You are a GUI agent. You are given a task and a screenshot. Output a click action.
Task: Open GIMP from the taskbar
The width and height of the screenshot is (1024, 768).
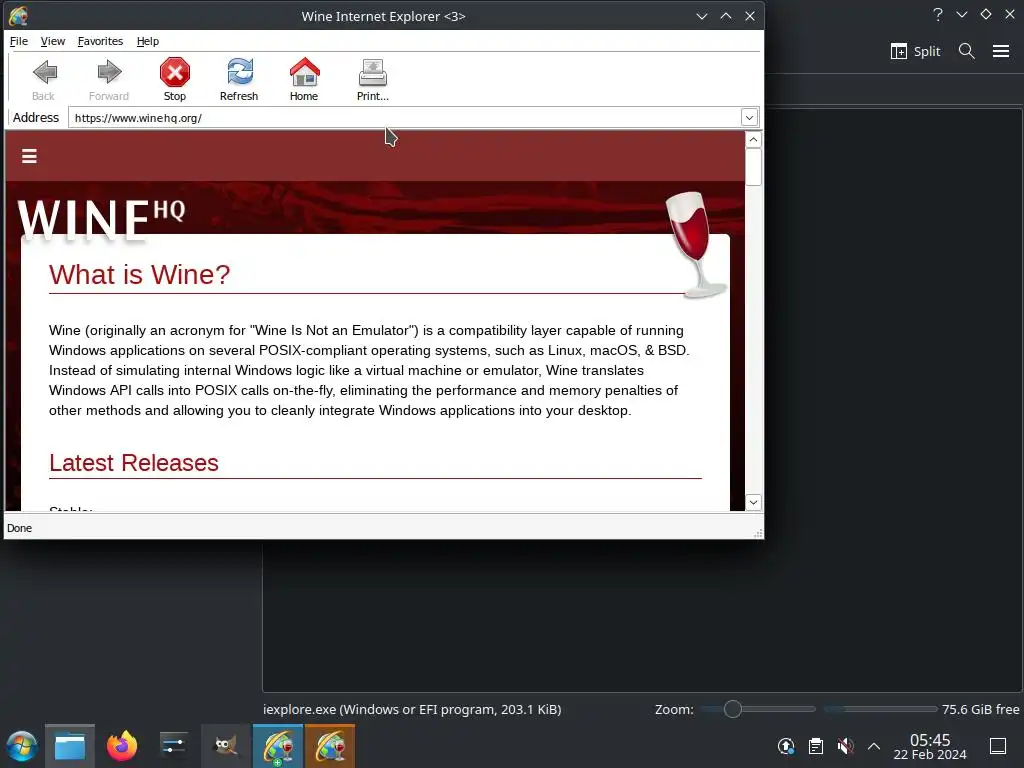(226, 746)
